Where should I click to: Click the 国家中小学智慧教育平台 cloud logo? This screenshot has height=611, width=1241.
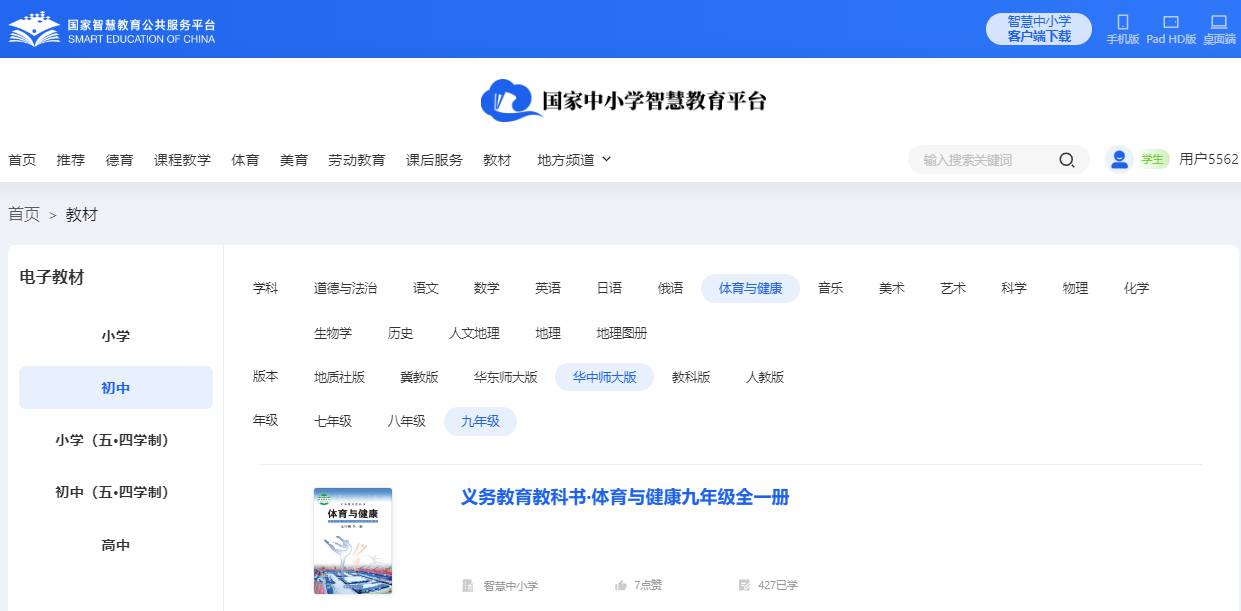tap(623, 101)
